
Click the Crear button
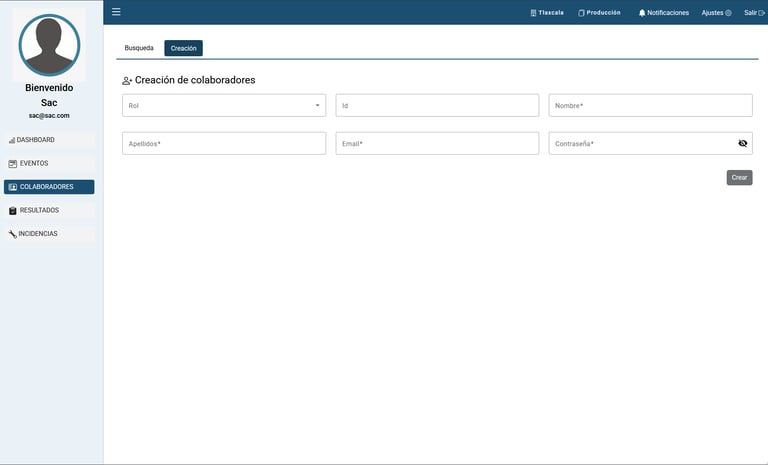tap(740, 177)
